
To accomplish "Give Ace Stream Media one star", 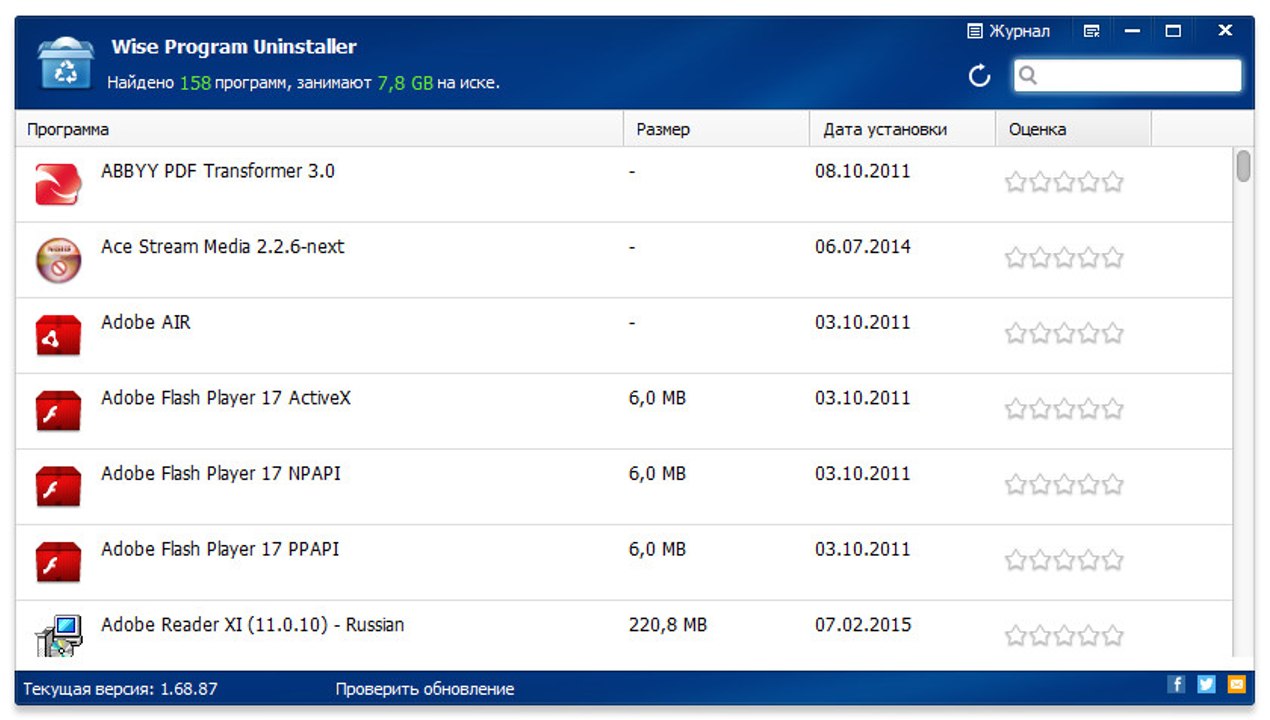I will tap(1016, 258).
